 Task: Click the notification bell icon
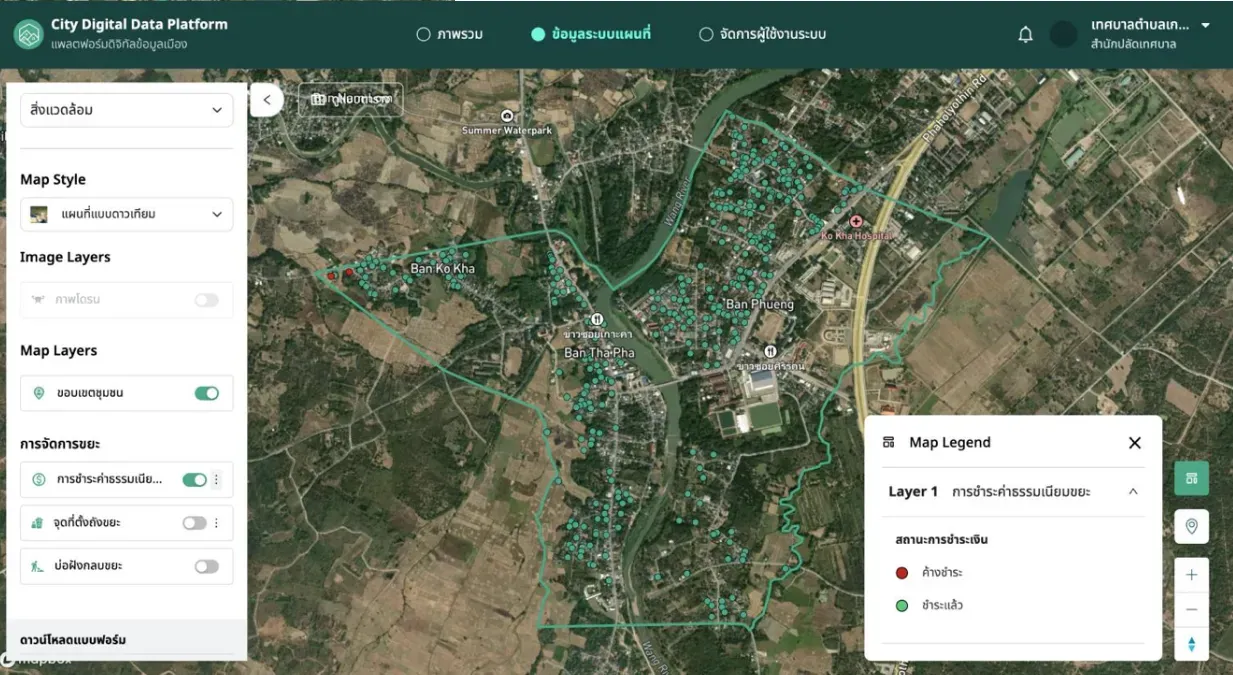tap(1025, 34)
